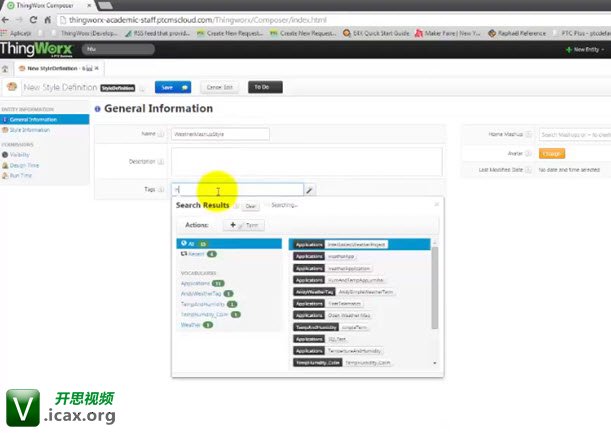Select the TemperatureAndHumidity tag result
This screenshot has height=433, width=611.
coord(337,351)
